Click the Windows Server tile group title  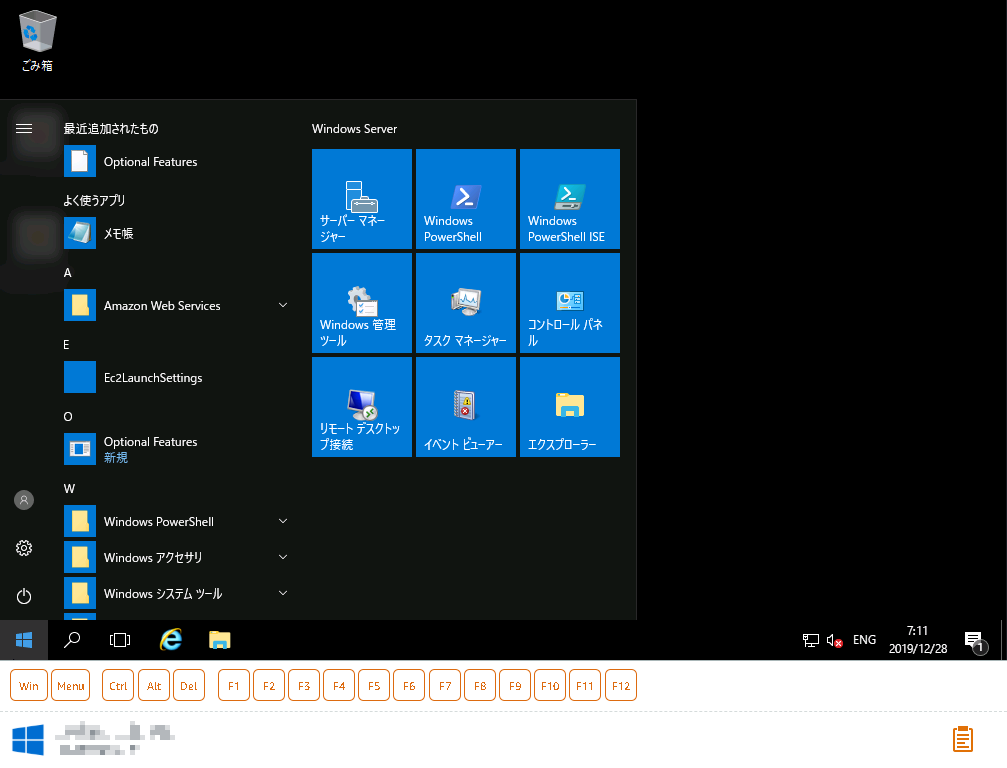(x=355, y=128)
